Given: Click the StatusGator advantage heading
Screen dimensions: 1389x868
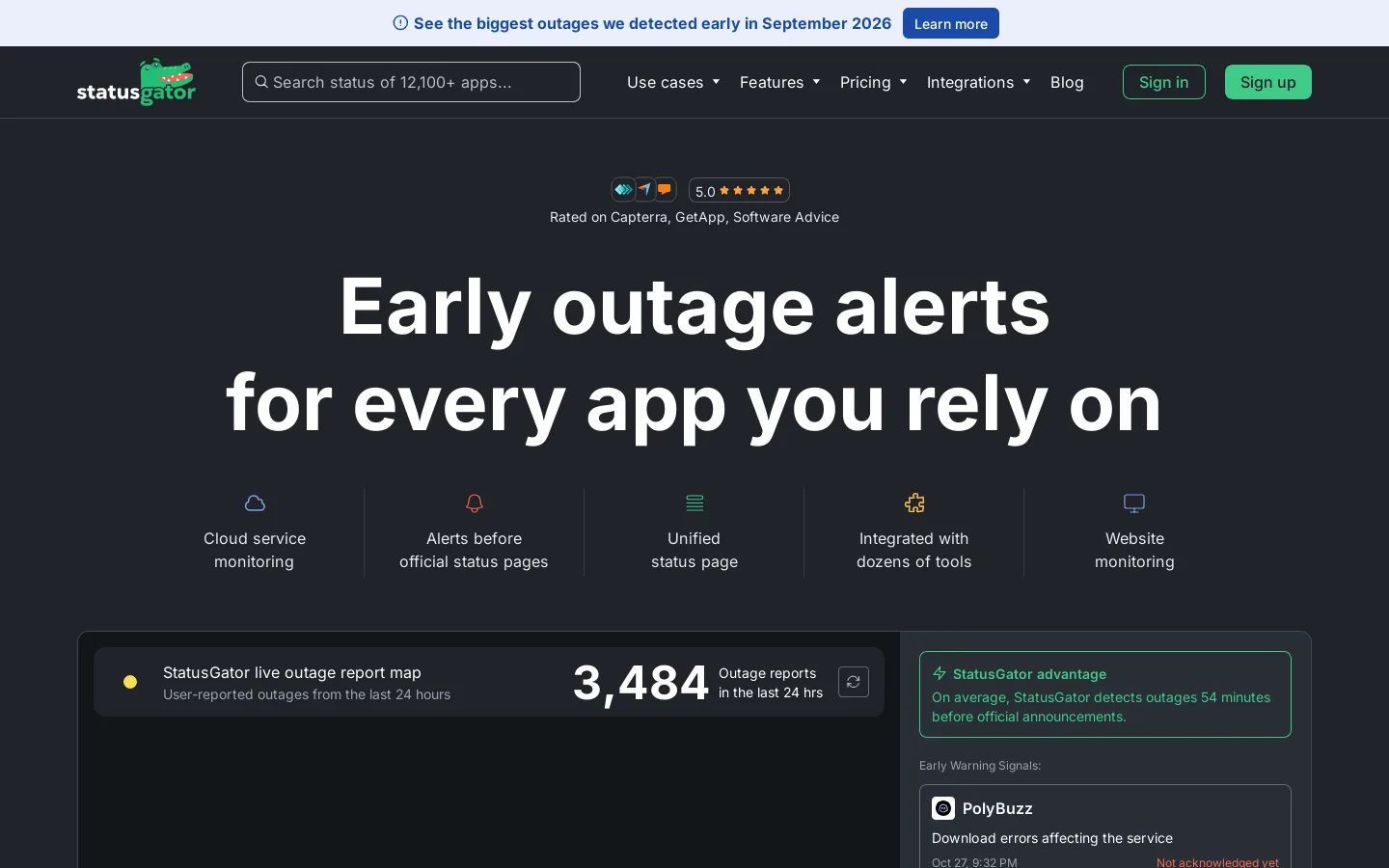Looking at the screenshot, I should tap(1029, 674).
